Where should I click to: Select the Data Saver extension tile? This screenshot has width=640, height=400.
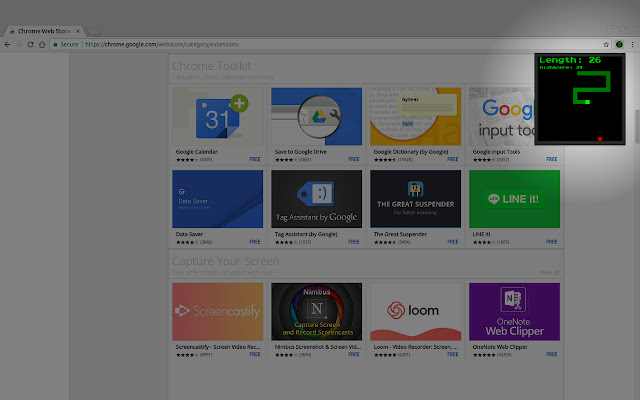[x=217, y=198]
